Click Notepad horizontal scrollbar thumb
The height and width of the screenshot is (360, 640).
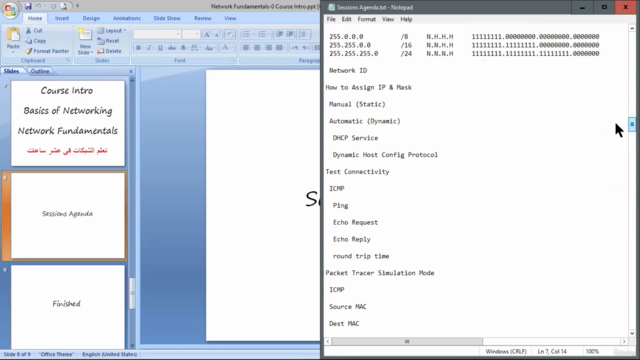407,341
